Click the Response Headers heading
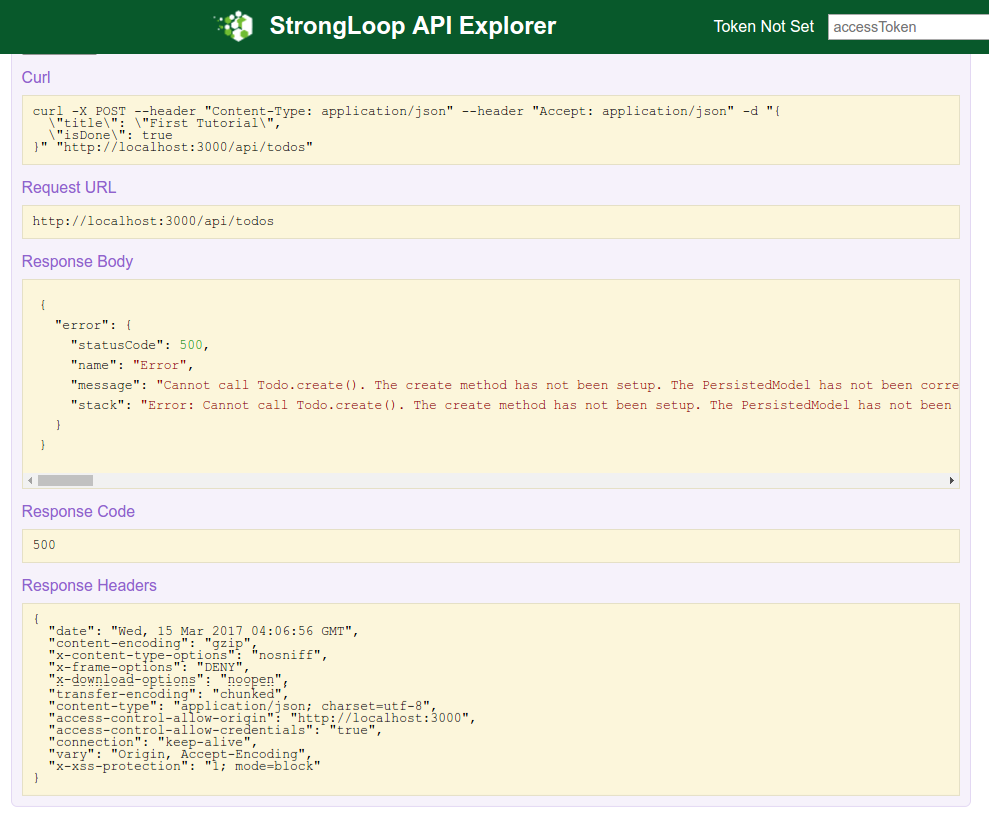Image resolution: width=989 pixels, height=821 pixels. click(89, 586)
